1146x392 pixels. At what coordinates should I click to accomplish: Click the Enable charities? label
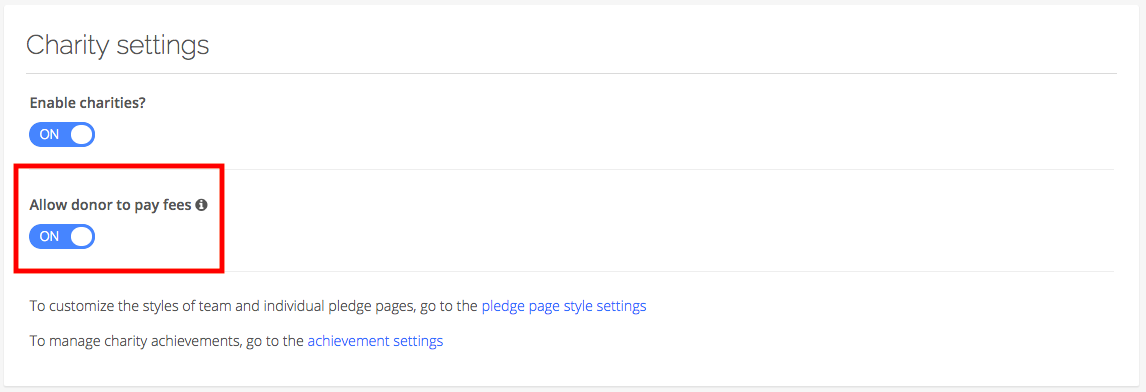tap(88, 103)
